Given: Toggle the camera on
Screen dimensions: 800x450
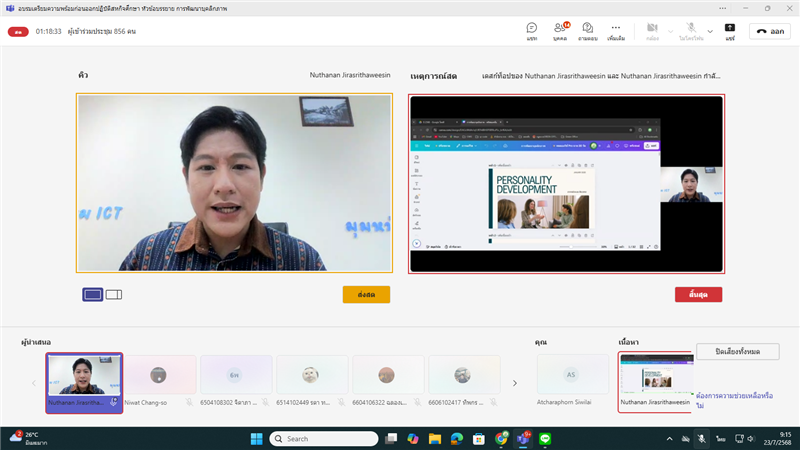Looking at the screenshot, I should coord(652,30).
